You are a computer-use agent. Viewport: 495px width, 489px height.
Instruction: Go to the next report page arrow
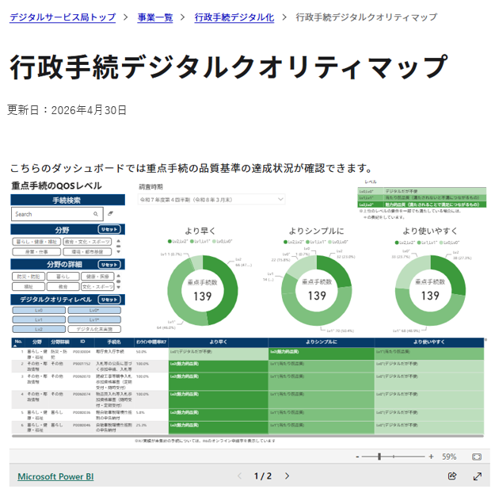[x=287, y=476]
